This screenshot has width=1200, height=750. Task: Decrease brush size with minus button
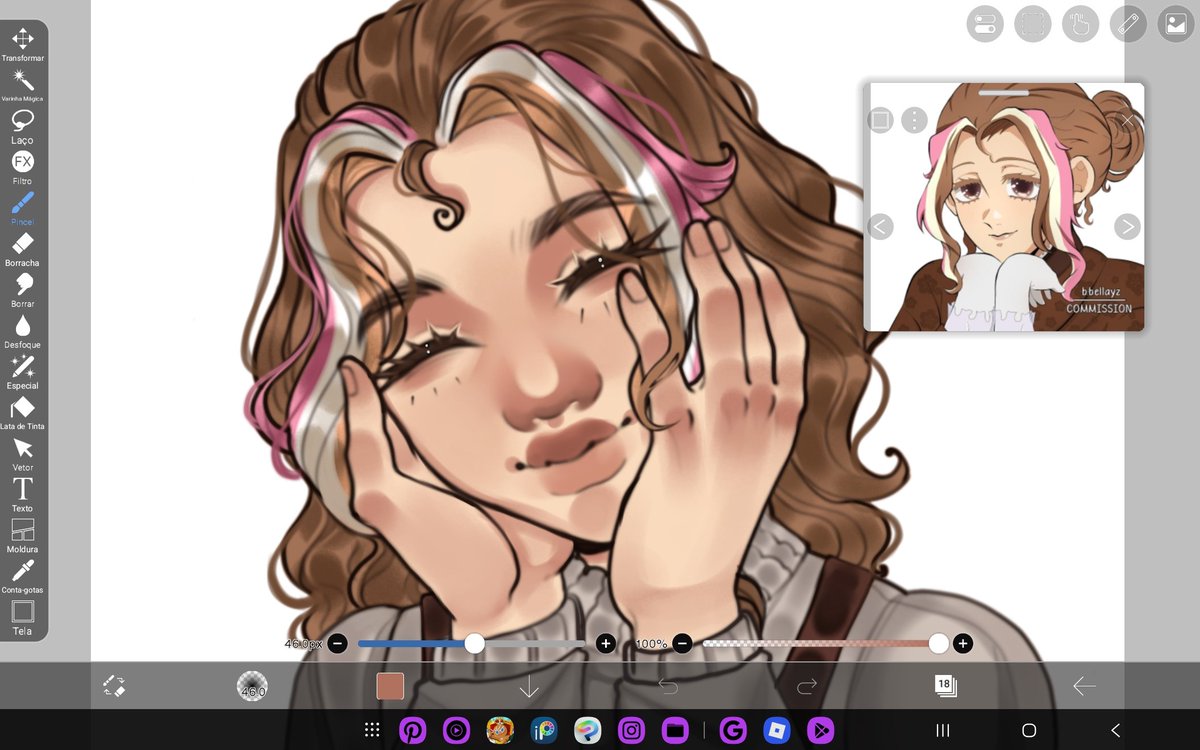coord(338,644)
